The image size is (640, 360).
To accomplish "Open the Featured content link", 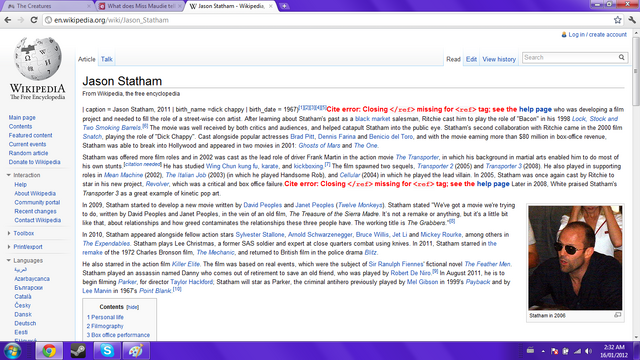I will 31,135.
